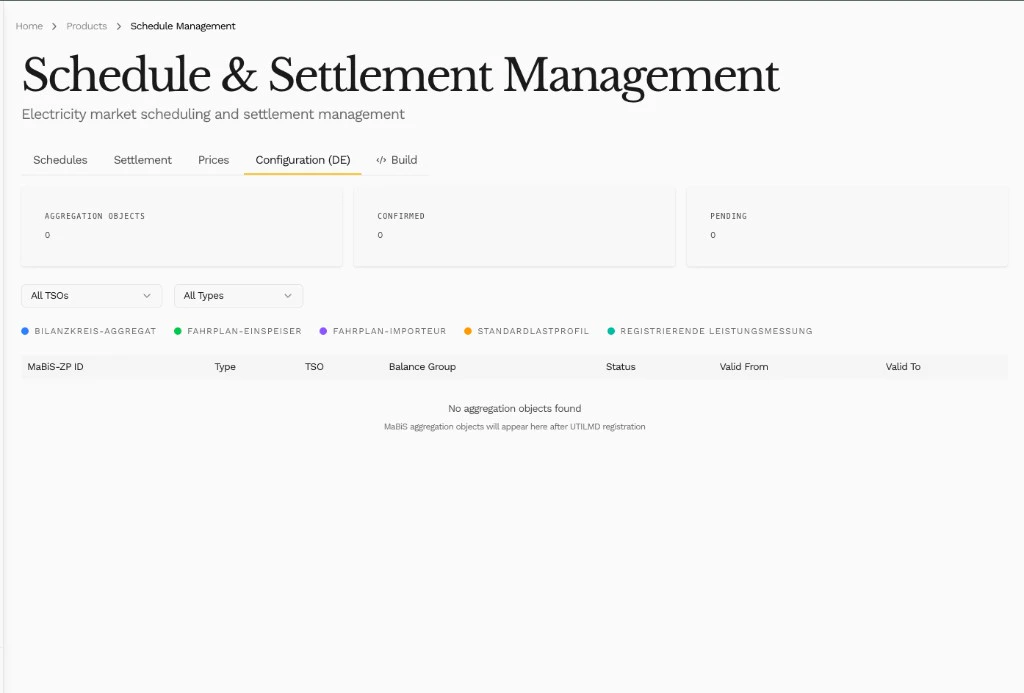Open the Products breadcrumb link
The image size is (1024, 693).
coord(86,26)
